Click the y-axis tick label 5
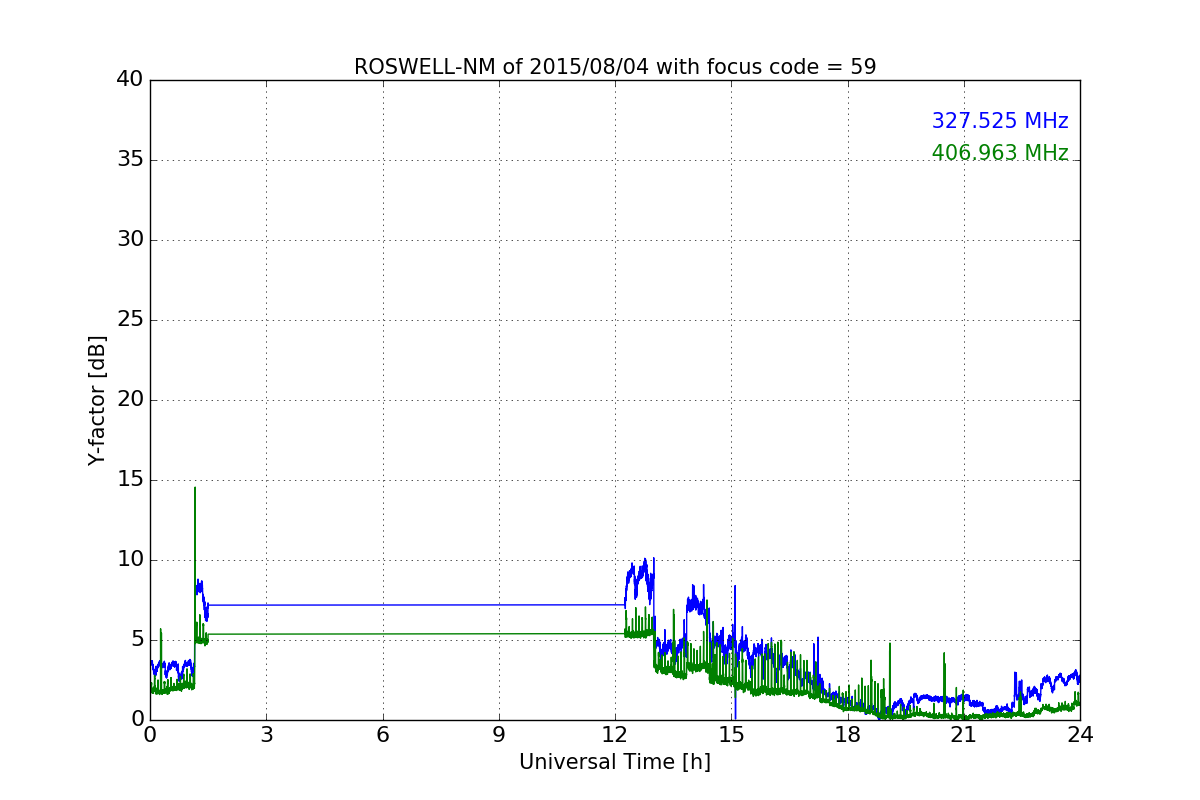The image size is (1200, 800). coord(136,640)
